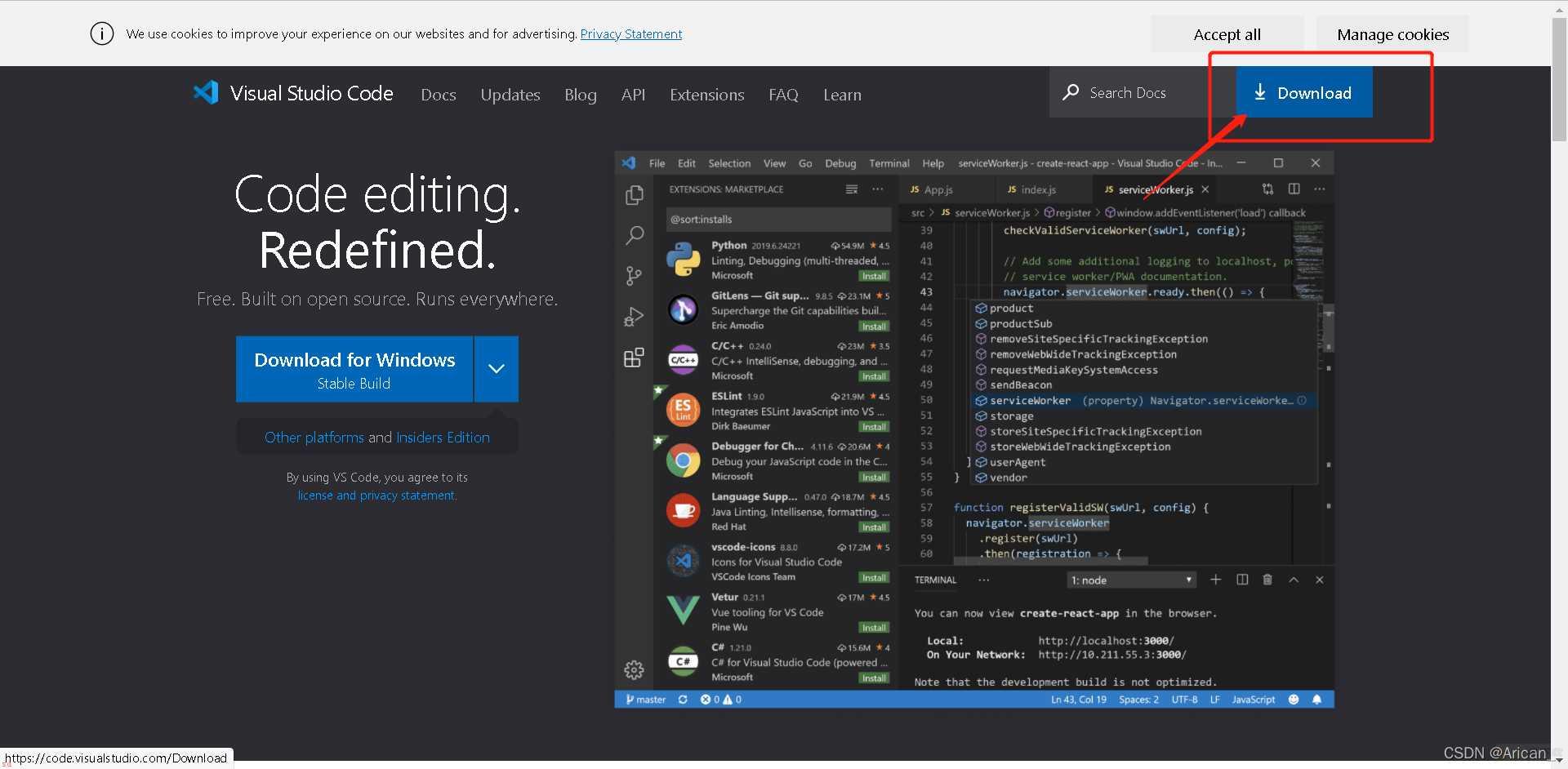Open the Selection menu in the editor
This screenshot has height=769, width=1568.
pyautogui.click(x=729, y=163)
